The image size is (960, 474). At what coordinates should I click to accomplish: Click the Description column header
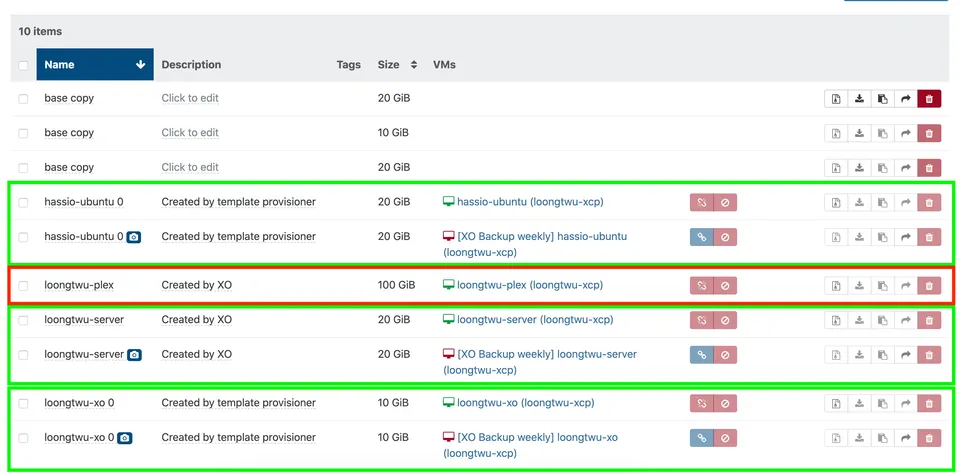191,64
